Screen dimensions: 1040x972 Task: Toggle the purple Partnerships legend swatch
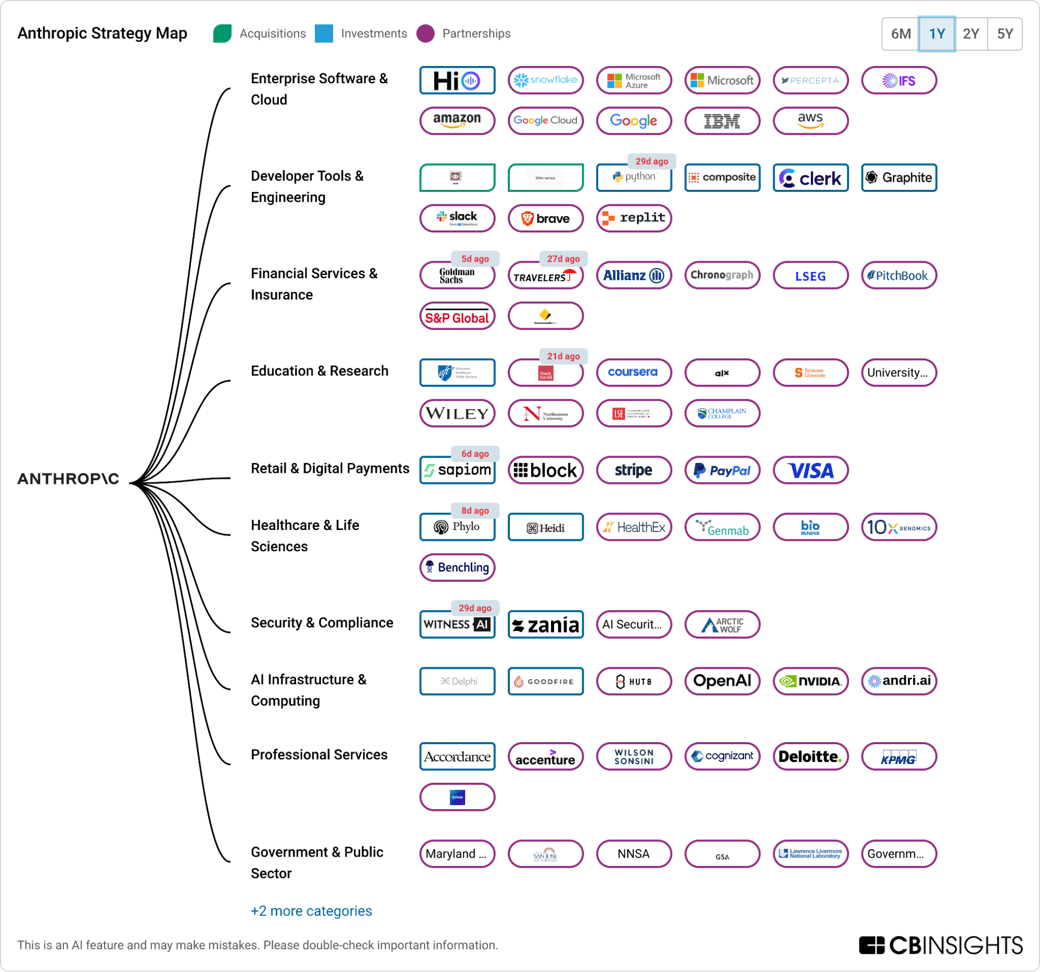point(426,34)
